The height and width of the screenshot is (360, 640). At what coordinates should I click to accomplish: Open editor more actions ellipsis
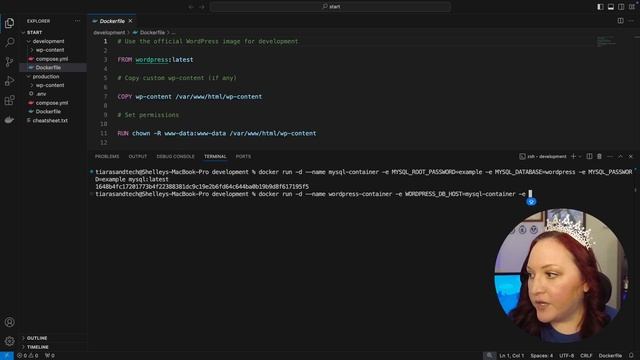(x=631, y=21)
